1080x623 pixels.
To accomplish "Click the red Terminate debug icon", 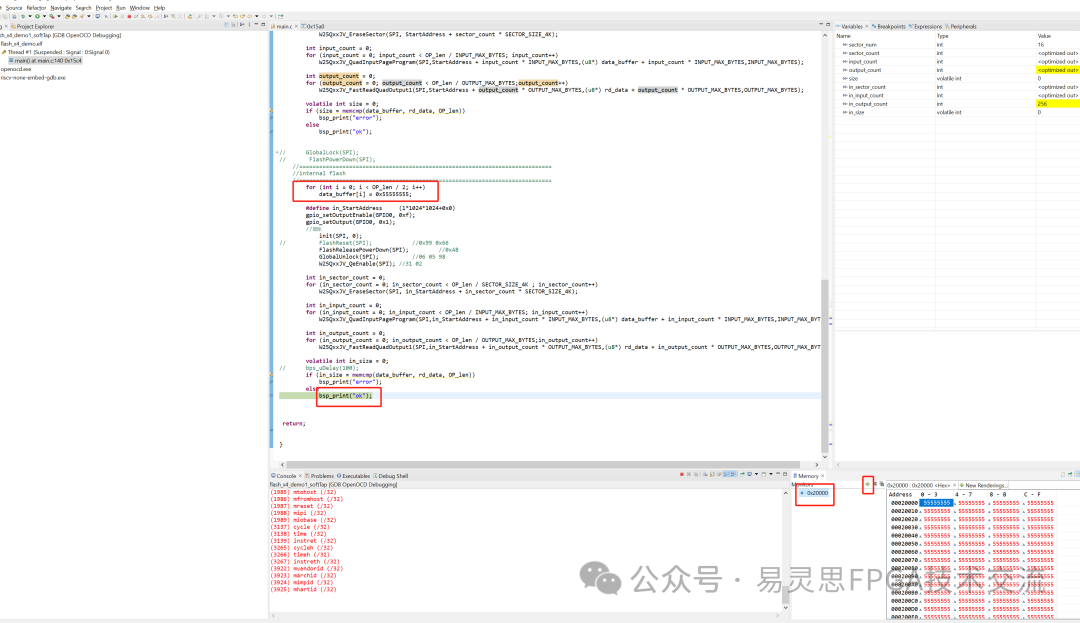I will click(129, 17).
